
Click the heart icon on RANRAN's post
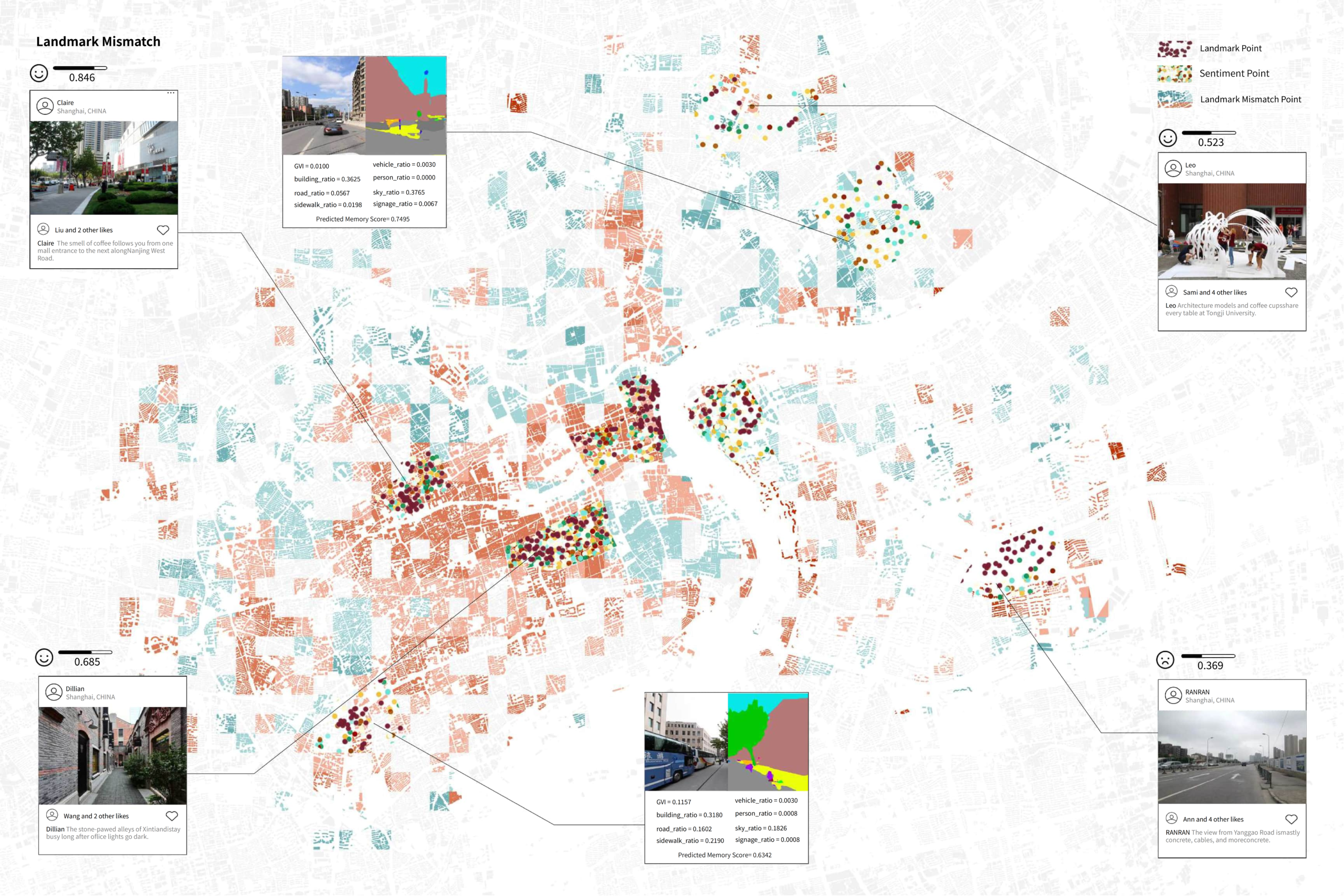1291,819
